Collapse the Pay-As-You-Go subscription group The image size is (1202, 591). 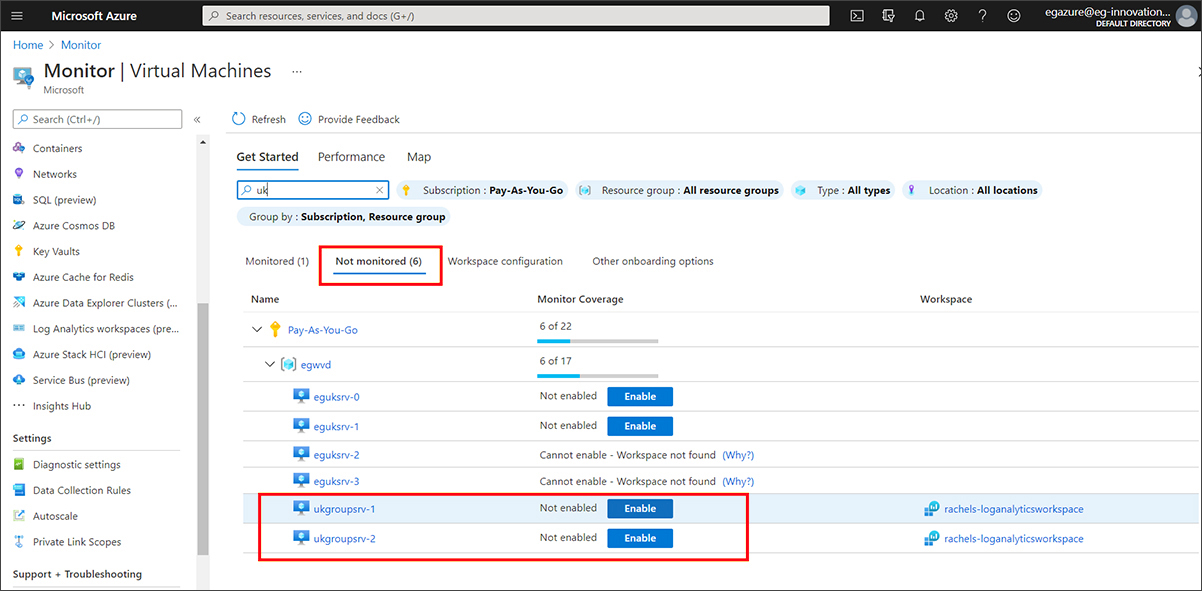(x=258, y=329)
